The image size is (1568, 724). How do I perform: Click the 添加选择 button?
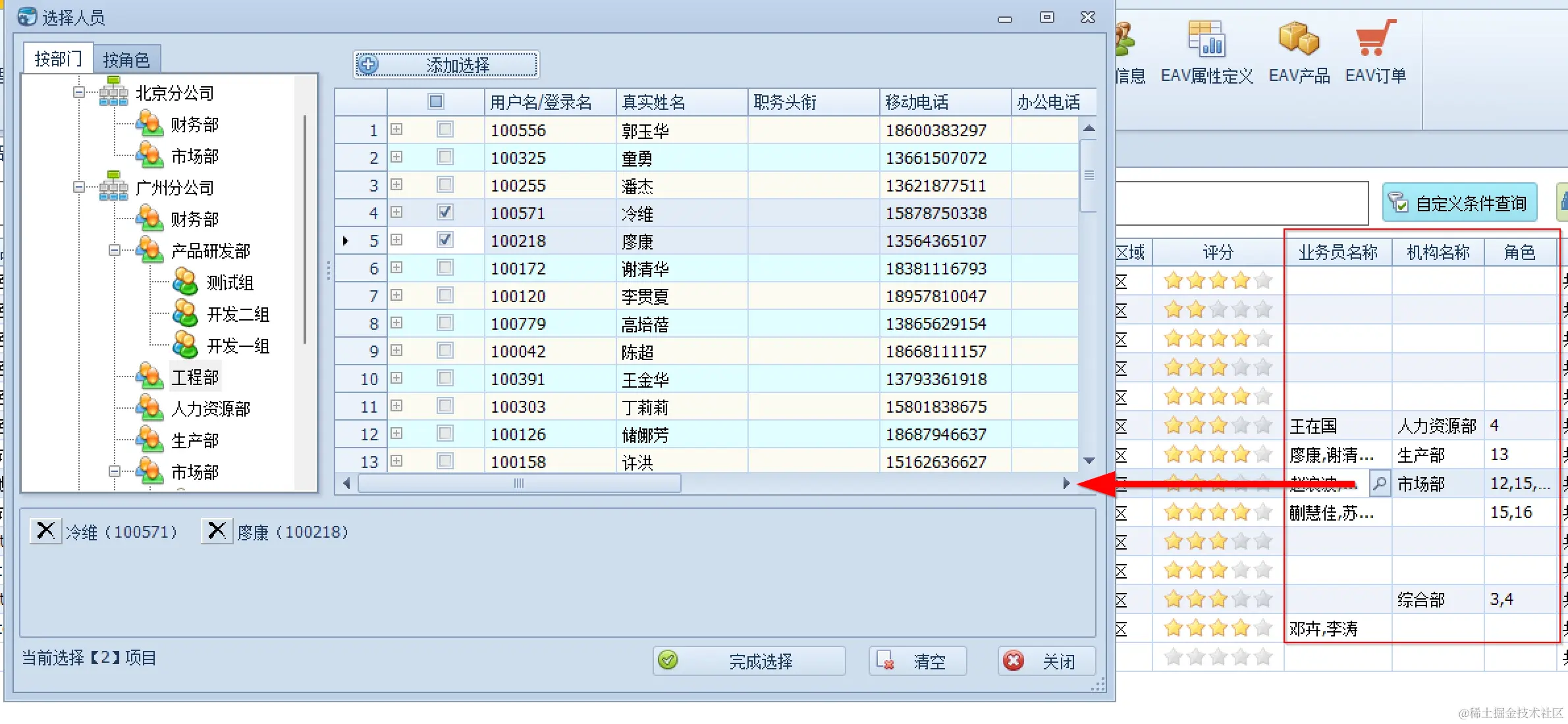click(446, 65)
